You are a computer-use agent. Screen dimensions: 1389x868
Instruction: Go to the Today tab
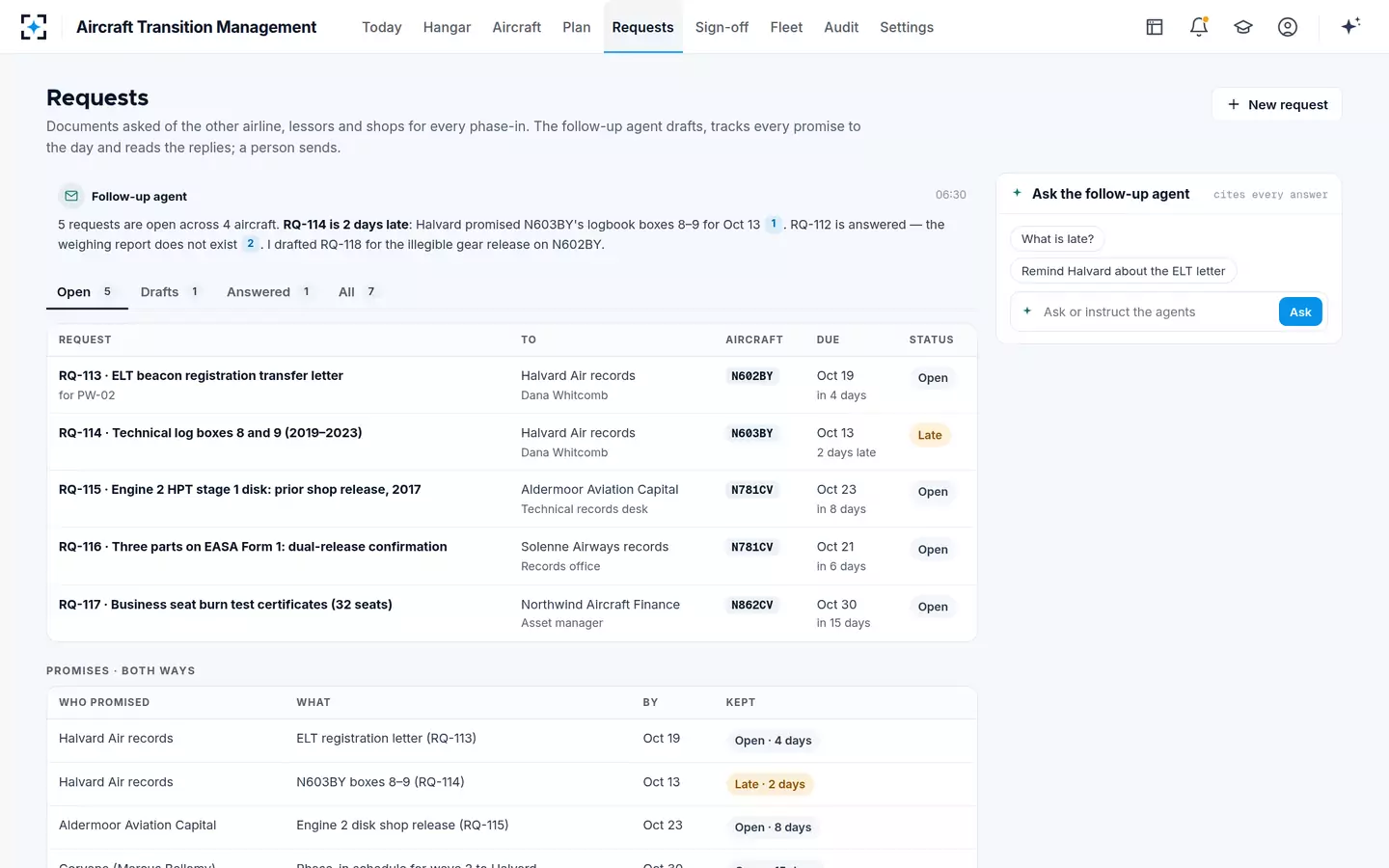pyautogui.click(x=382, y=27)
